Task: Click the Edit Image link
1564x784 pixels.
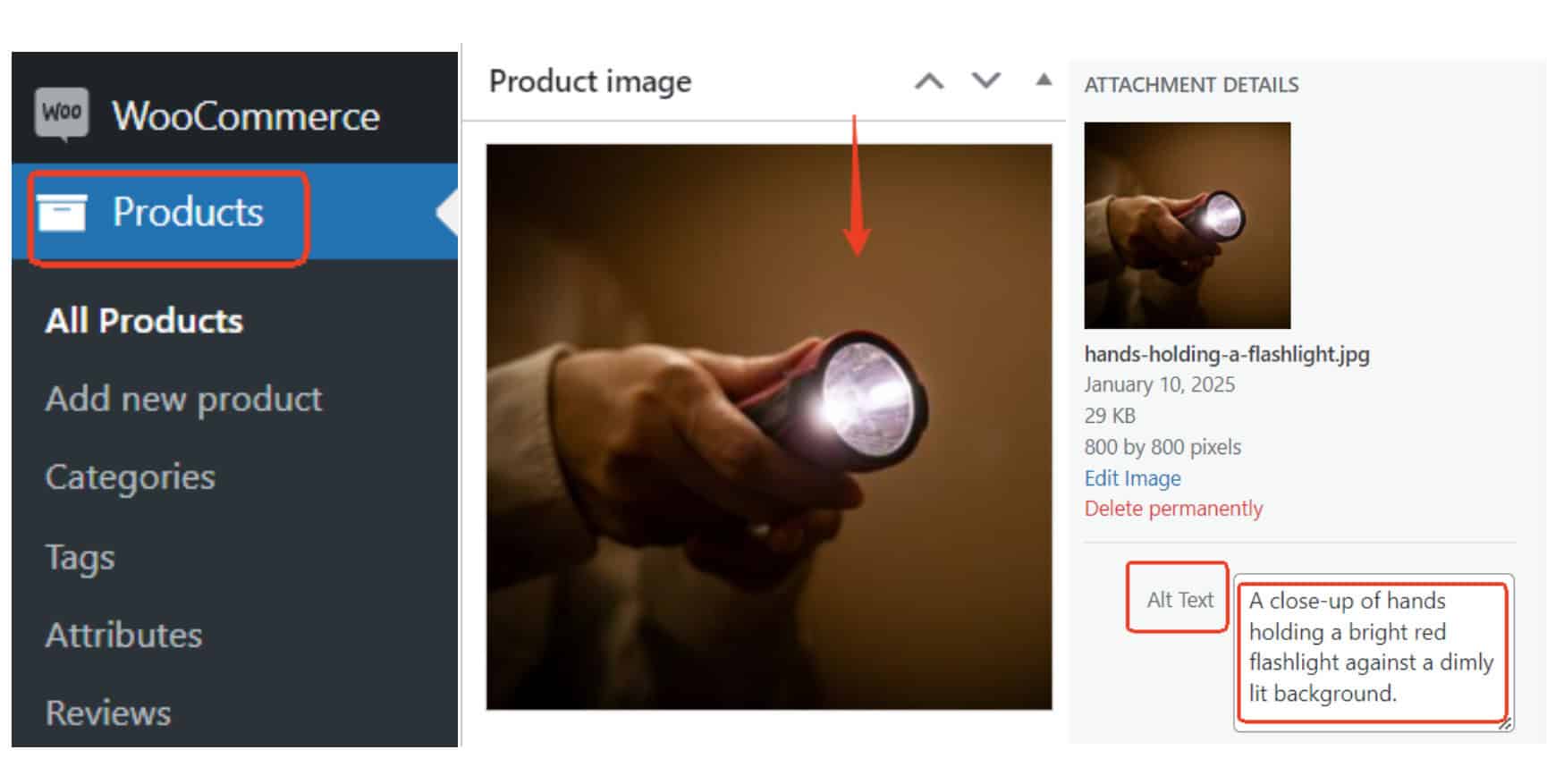Action: click(1132, 478)
